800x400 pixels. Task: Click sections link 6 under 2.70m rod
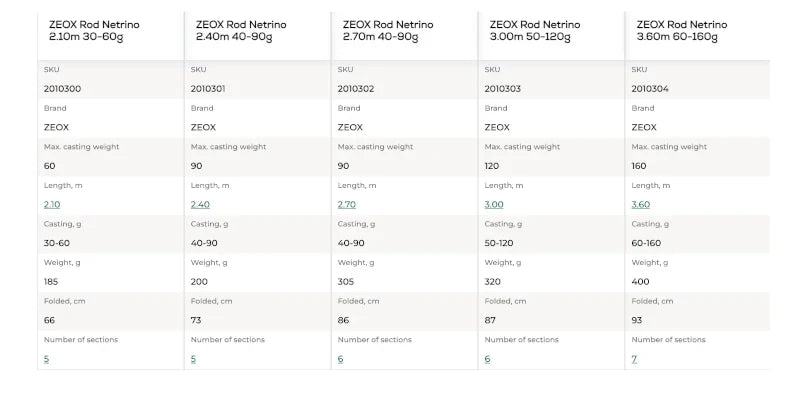click(340, 359)
